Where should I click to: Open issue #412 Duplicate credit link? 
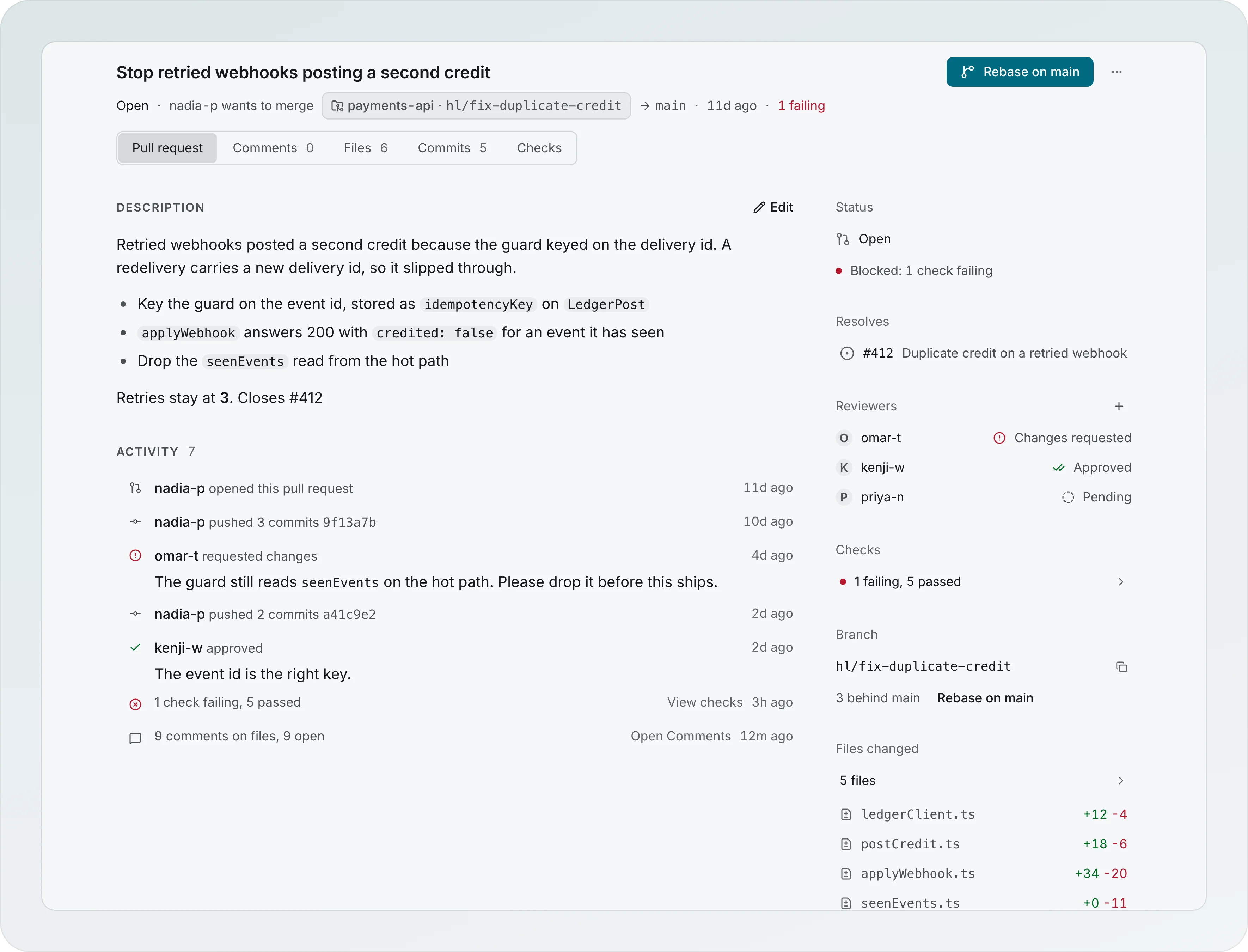point(983,354)
